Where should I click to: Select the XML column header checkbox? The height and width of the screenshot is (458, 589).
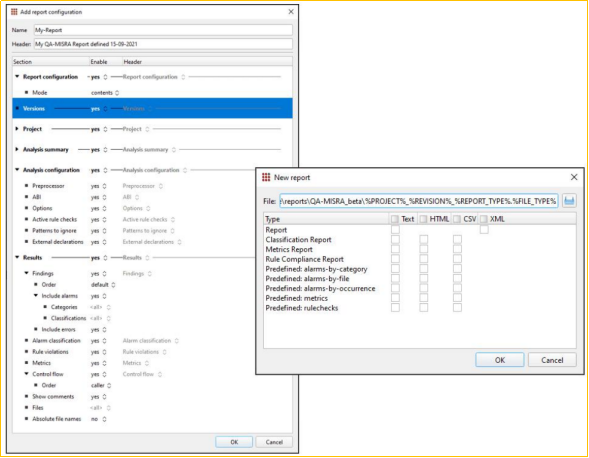pyautogui.click(x=484, y=219)
